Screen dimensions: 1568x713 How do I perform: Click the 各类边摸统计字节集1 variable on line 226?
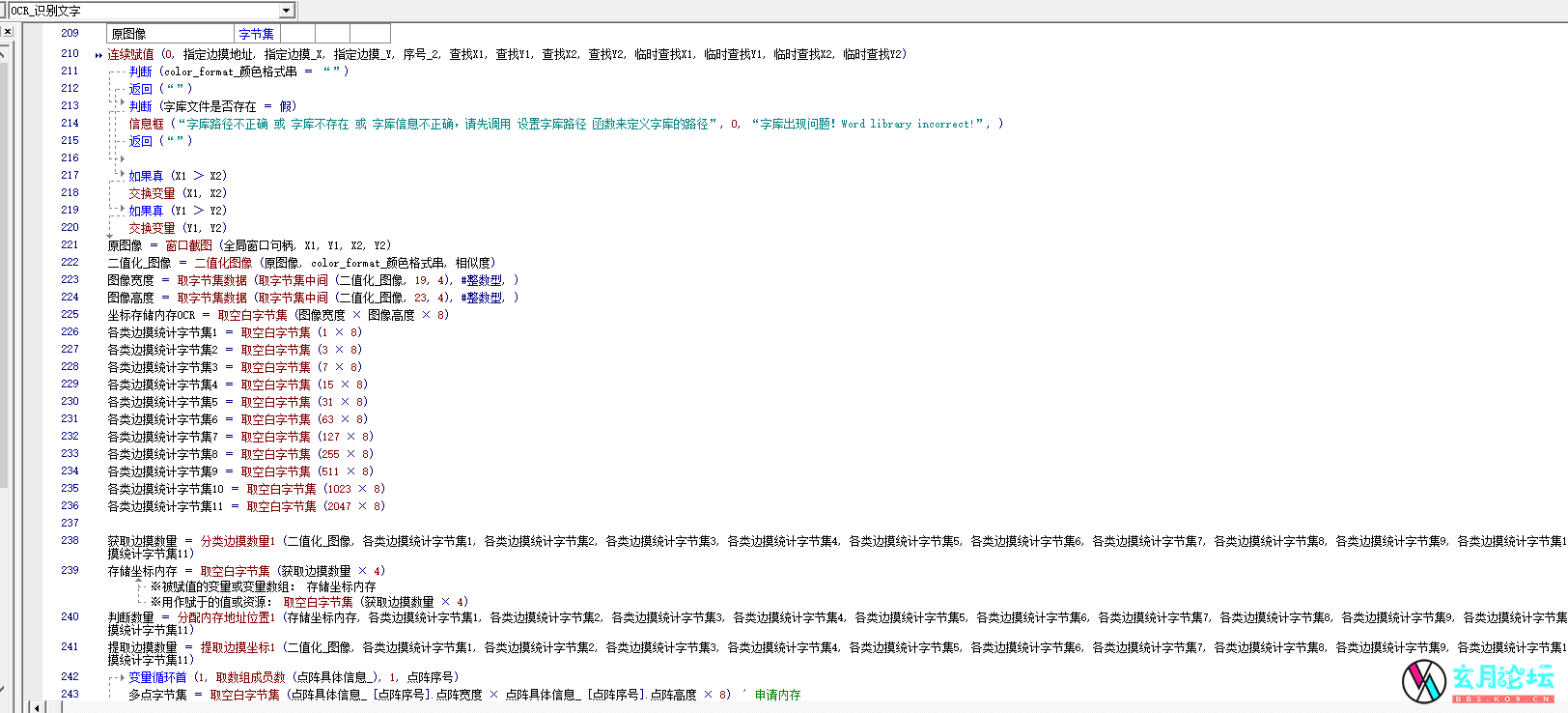163,332
